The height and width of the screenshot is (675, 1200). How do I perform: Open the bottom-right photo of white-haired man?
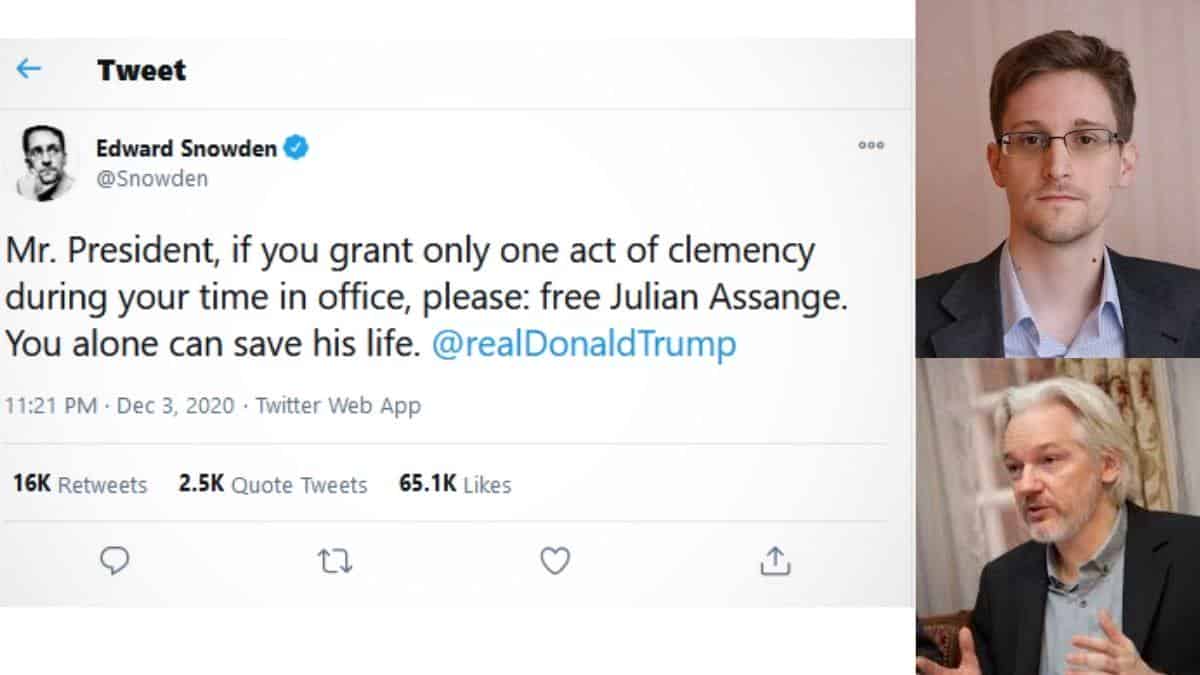1058,516
